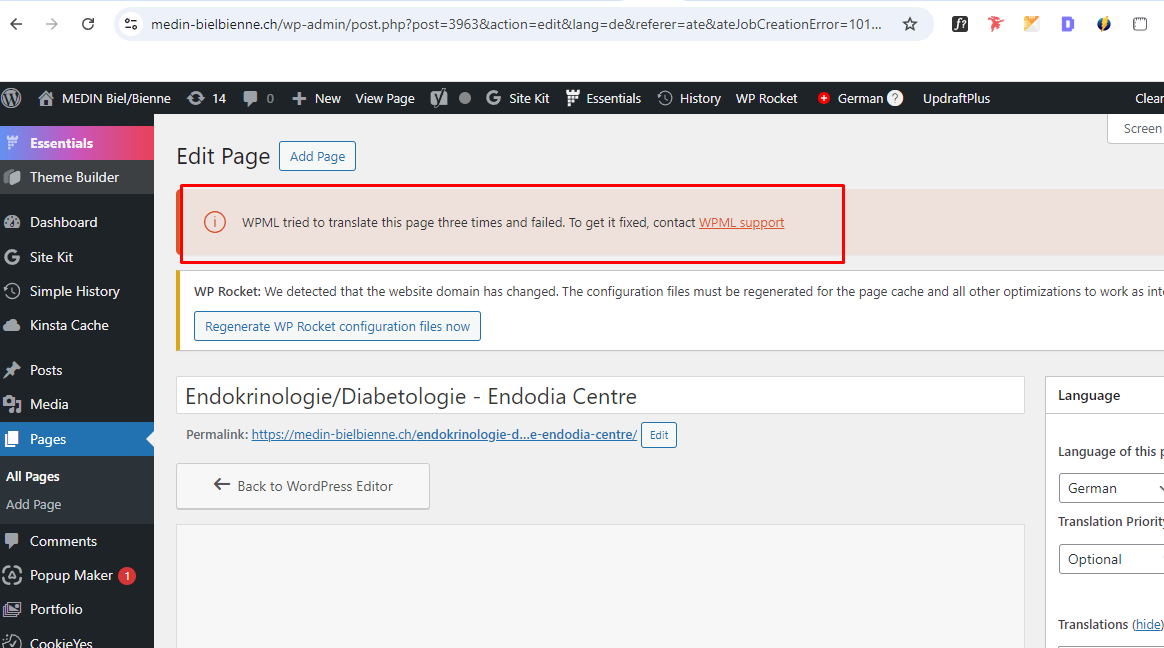Viewport: 1164px width, 648px height.
Task: Follow the WPML support link
Action: (741, 223)
